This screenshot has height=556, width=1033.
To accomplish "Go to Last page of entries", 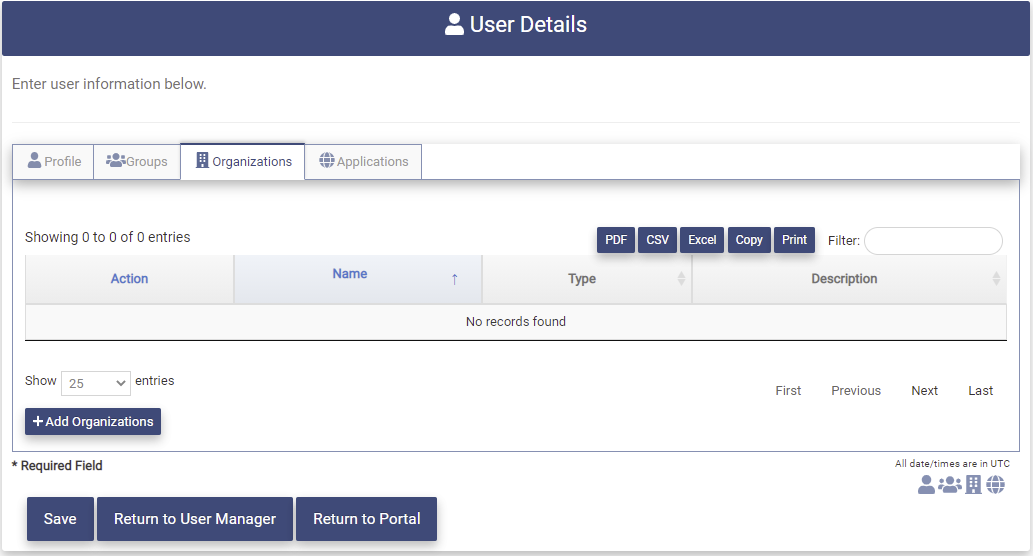I will pos(980,391).
